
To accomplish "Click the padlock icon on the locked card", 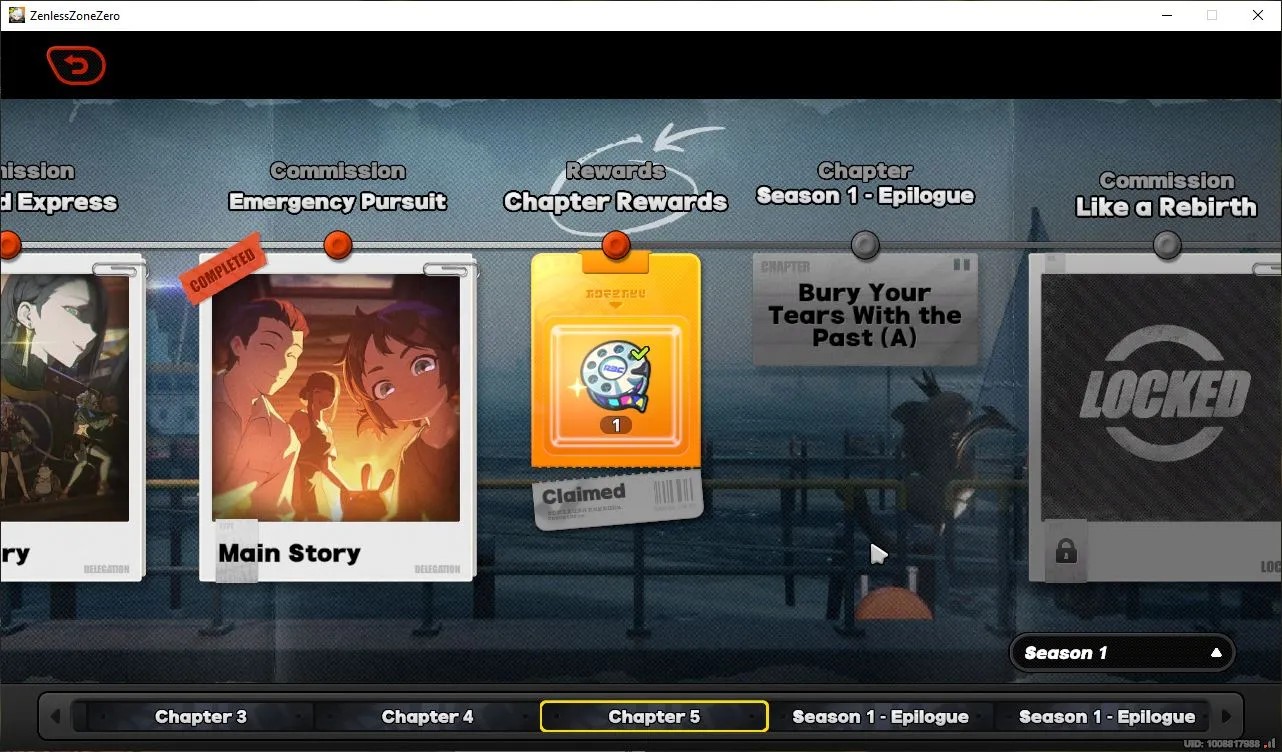I will coord(1066,551).
